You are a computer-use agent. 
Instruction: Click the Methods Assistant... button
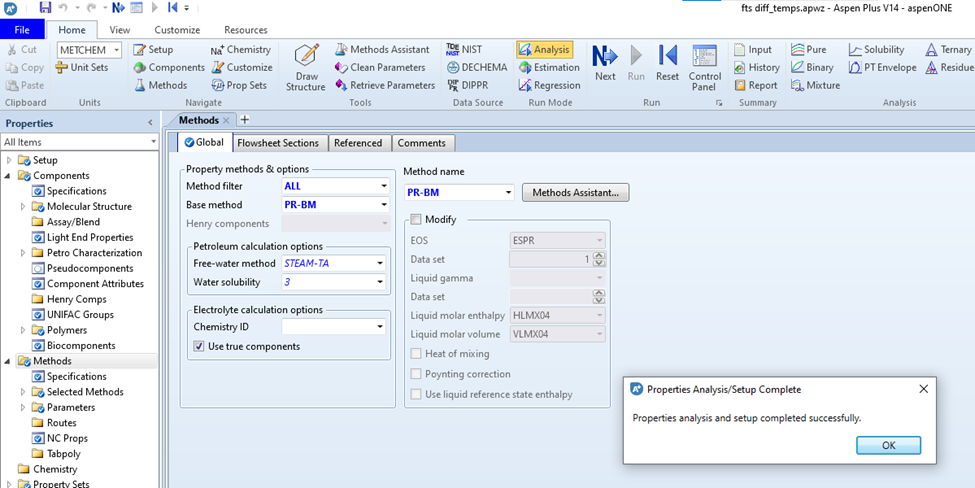point(575,193)
